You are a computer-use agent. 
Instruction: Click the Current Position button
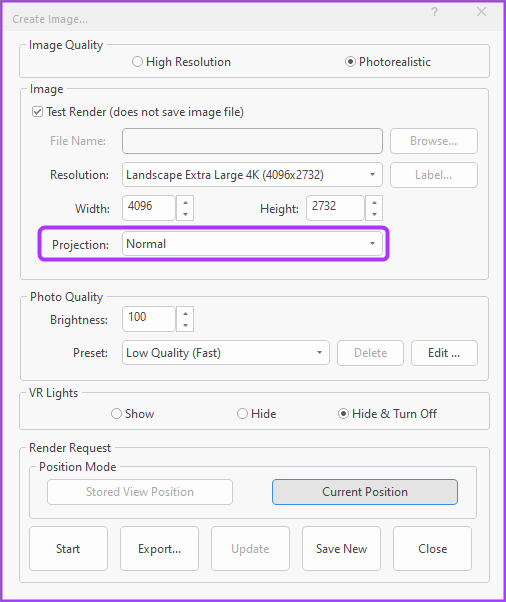[x=365, y=491]
